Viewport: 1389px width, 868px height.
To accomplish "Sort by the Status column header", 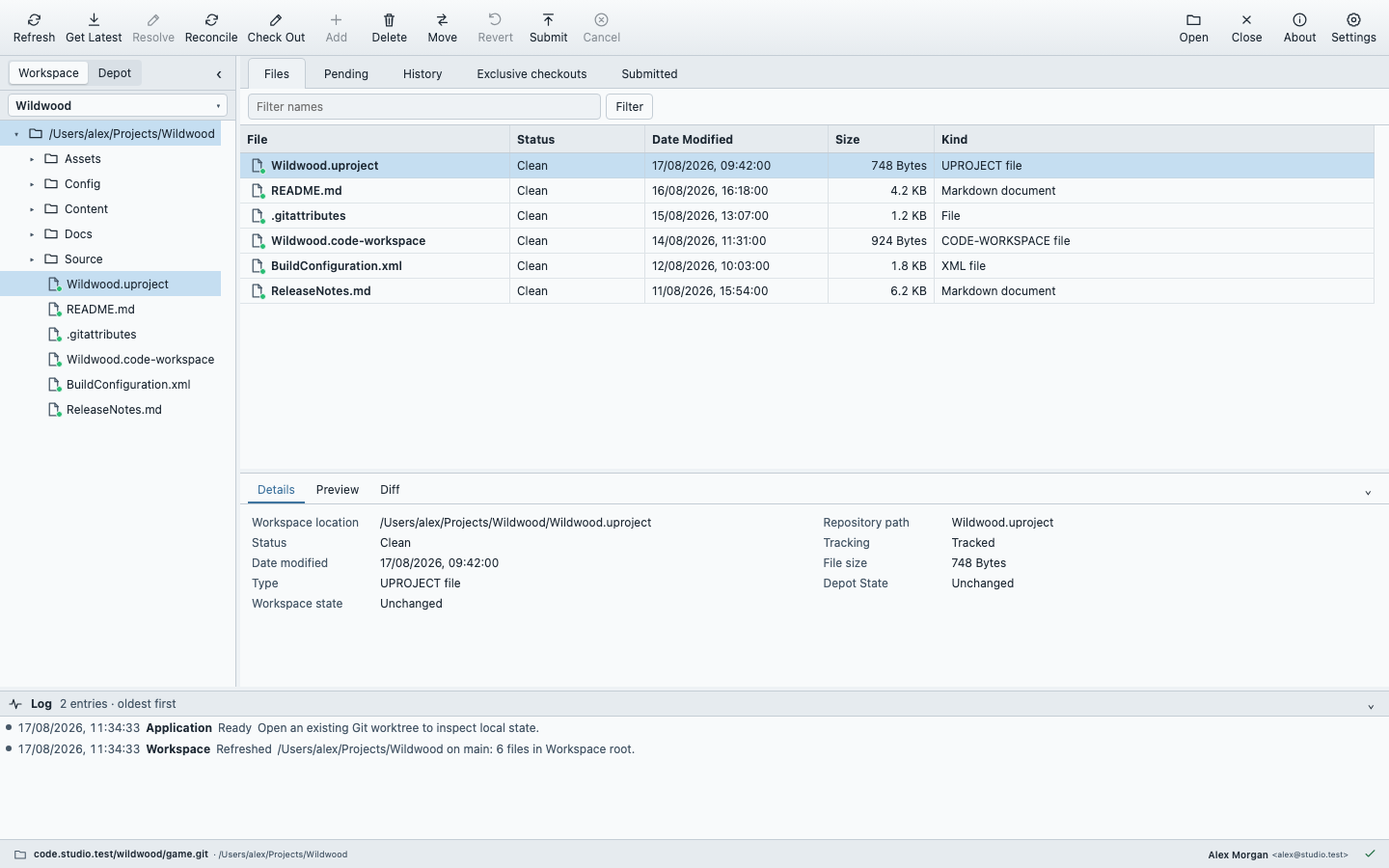I will coord(577,140).
